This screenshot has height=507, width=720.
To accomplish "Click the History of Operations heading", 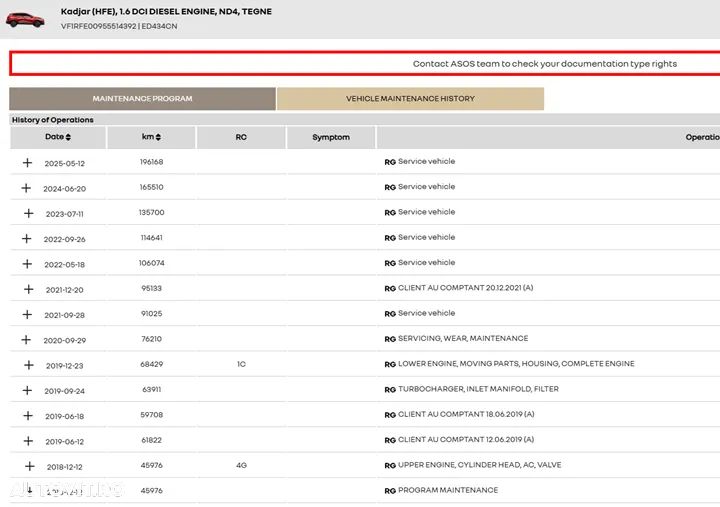I will coord(53,120).
